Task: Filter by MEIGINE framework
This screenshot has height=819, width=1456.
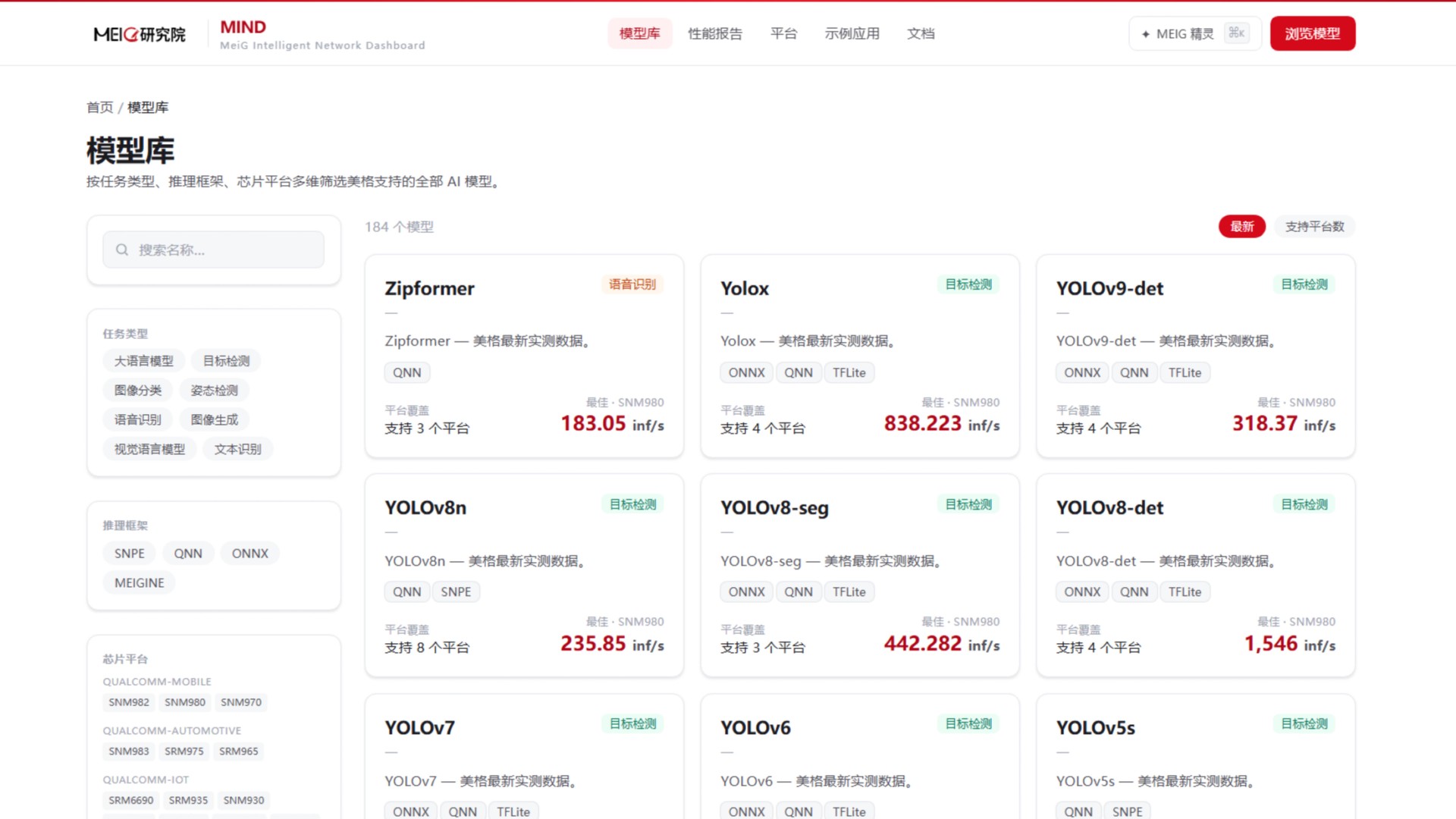Action: 140,583
